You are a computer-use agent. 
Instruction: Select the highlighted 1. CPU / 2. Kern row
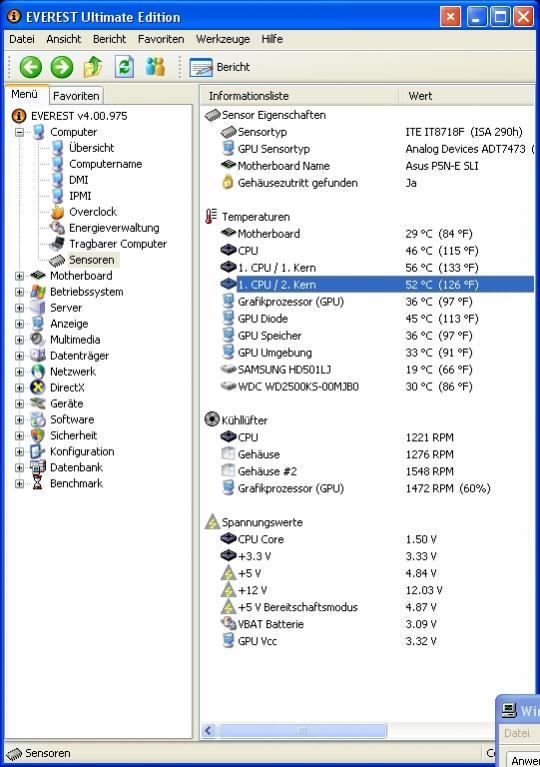(x=377, y=285)
